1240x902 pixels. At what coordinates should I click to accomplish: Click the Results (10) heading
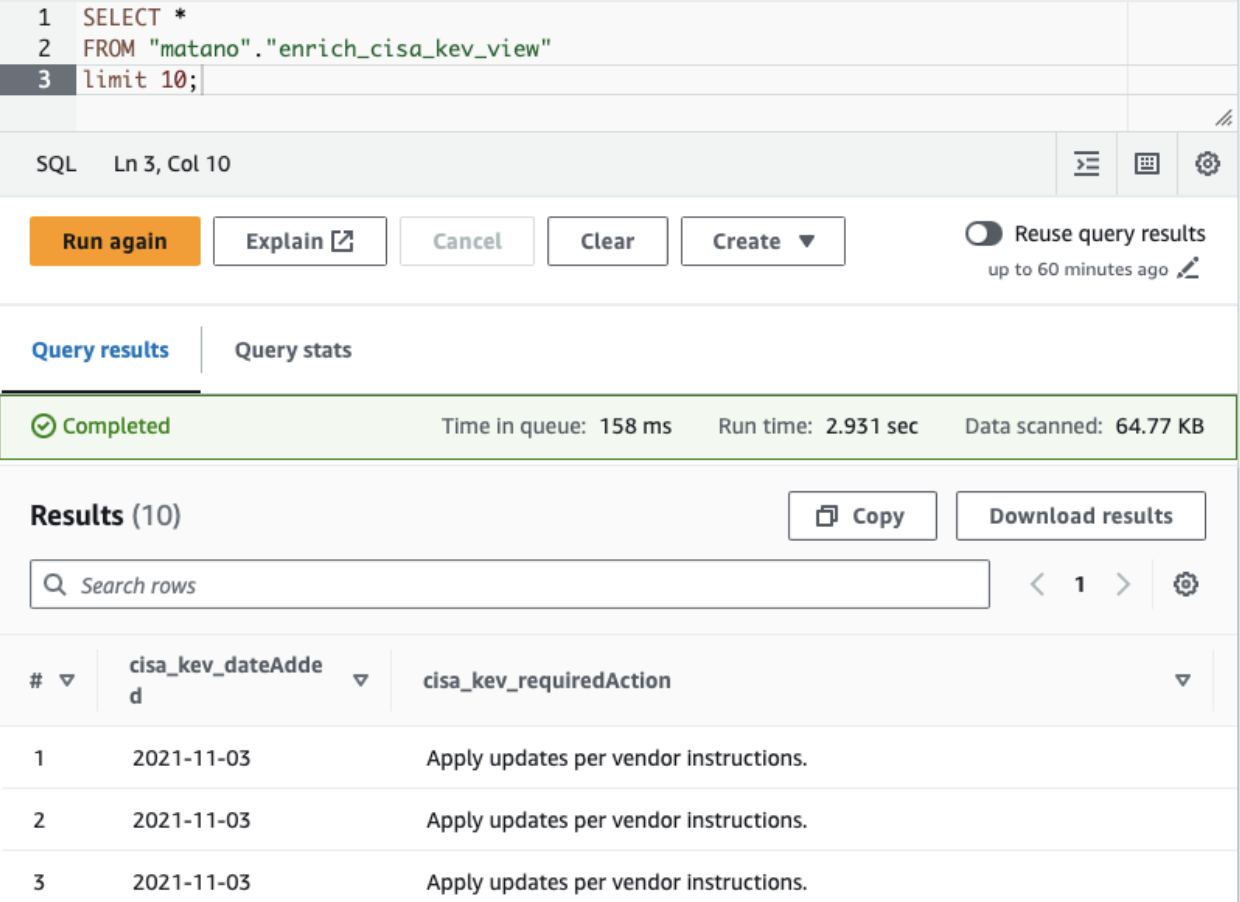click(x=105, y=515)
